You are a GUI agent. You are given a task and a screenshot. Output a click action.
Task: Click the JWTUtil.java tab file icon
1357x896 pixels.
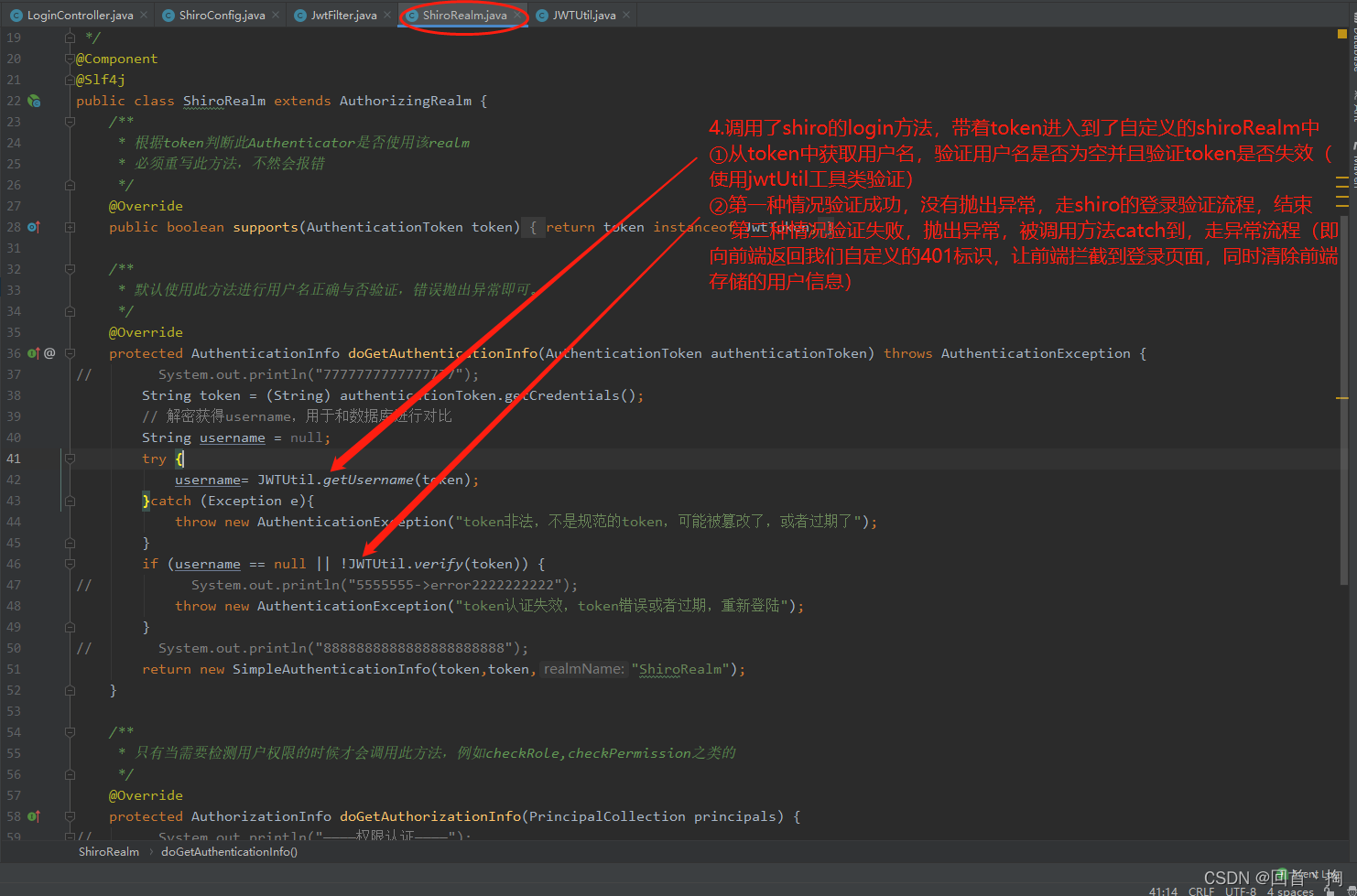[x=542, y=16]
